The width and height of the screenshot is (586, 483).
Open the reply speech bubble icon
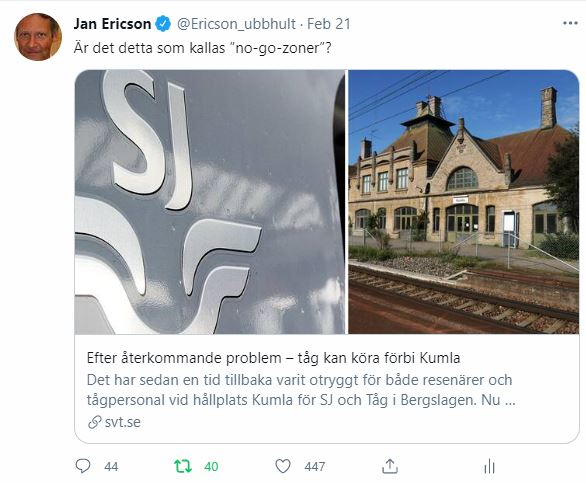[x=83, y=466]
